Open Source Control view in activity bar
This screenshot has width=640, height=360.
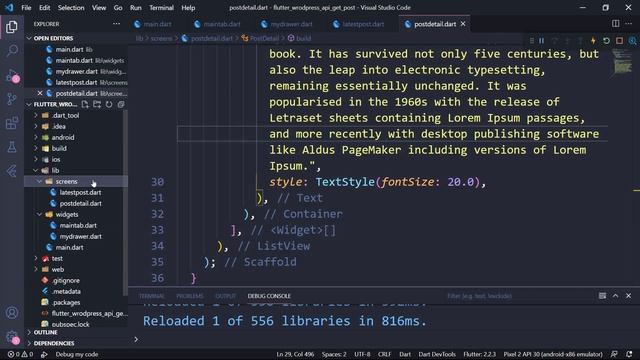[x=12, y=99]
